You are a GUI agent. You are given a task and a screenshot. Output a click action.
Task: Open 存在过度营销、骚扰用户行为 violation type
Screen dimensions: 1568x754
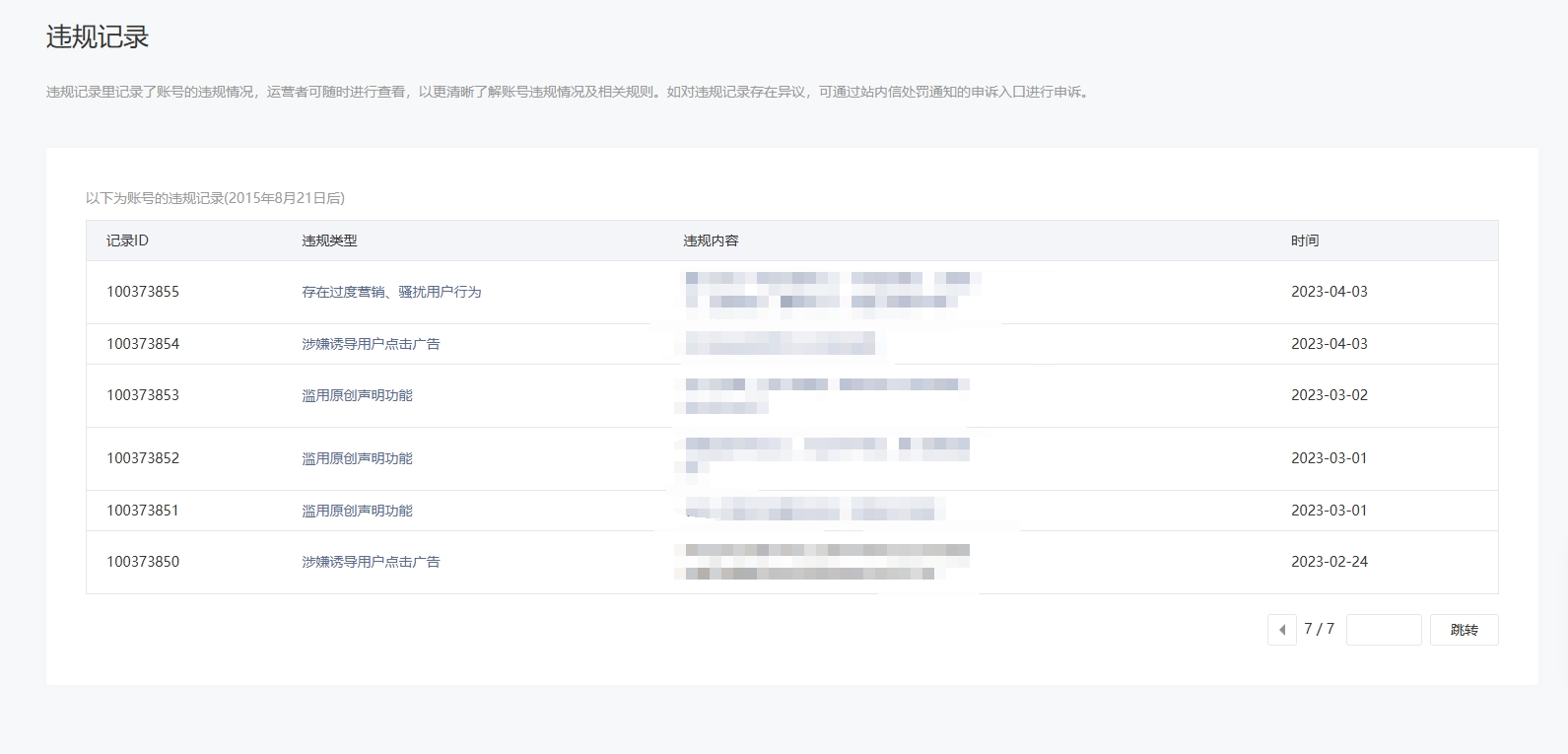391,292
